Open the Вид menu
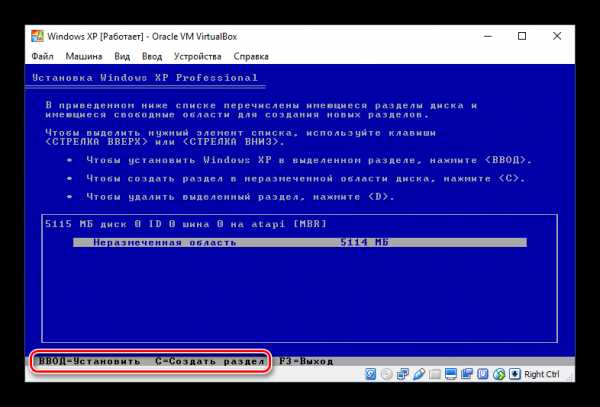 coord(122,56)
